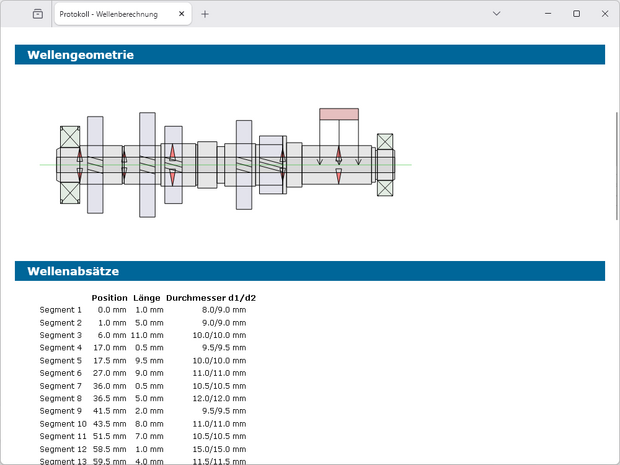Image resolution: width=620 pixels, height=465 pixels.
Task: Maximize the browser window
Action: coord(576,14)
